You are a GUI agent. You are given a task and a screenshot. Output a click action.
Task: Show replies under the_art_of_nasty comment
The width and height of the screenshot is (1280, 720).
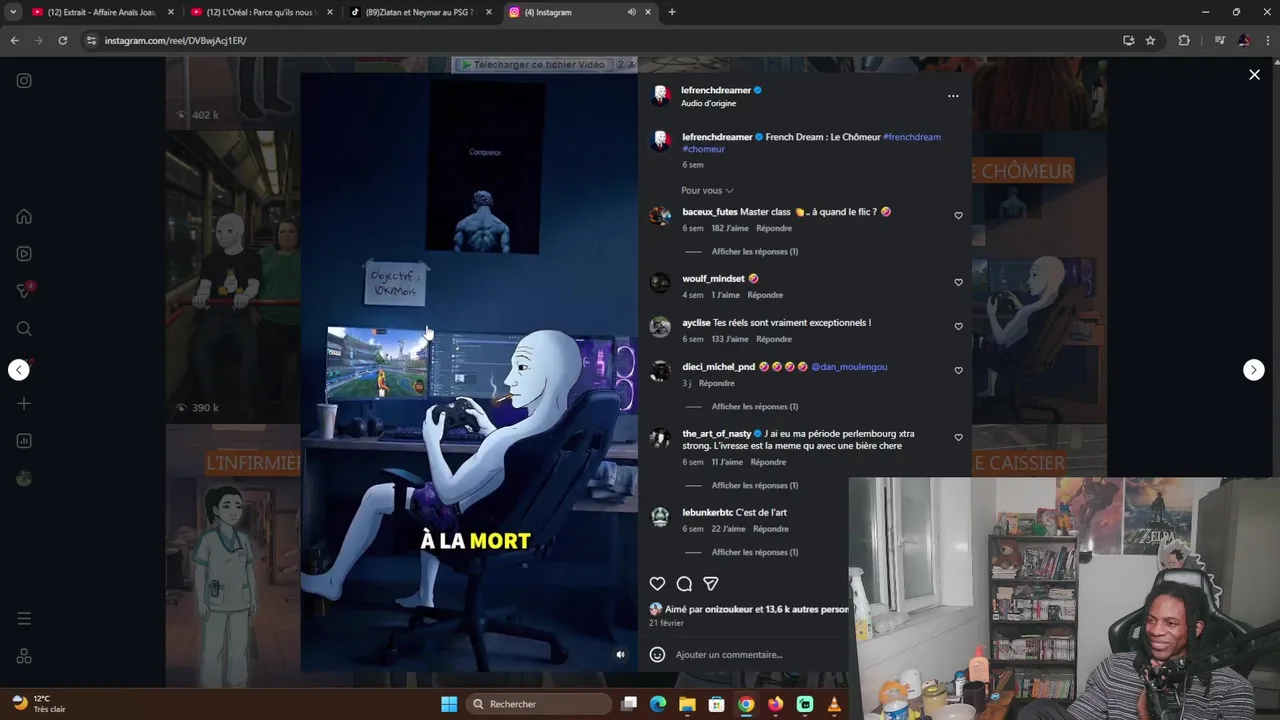(x=754, y=486)
